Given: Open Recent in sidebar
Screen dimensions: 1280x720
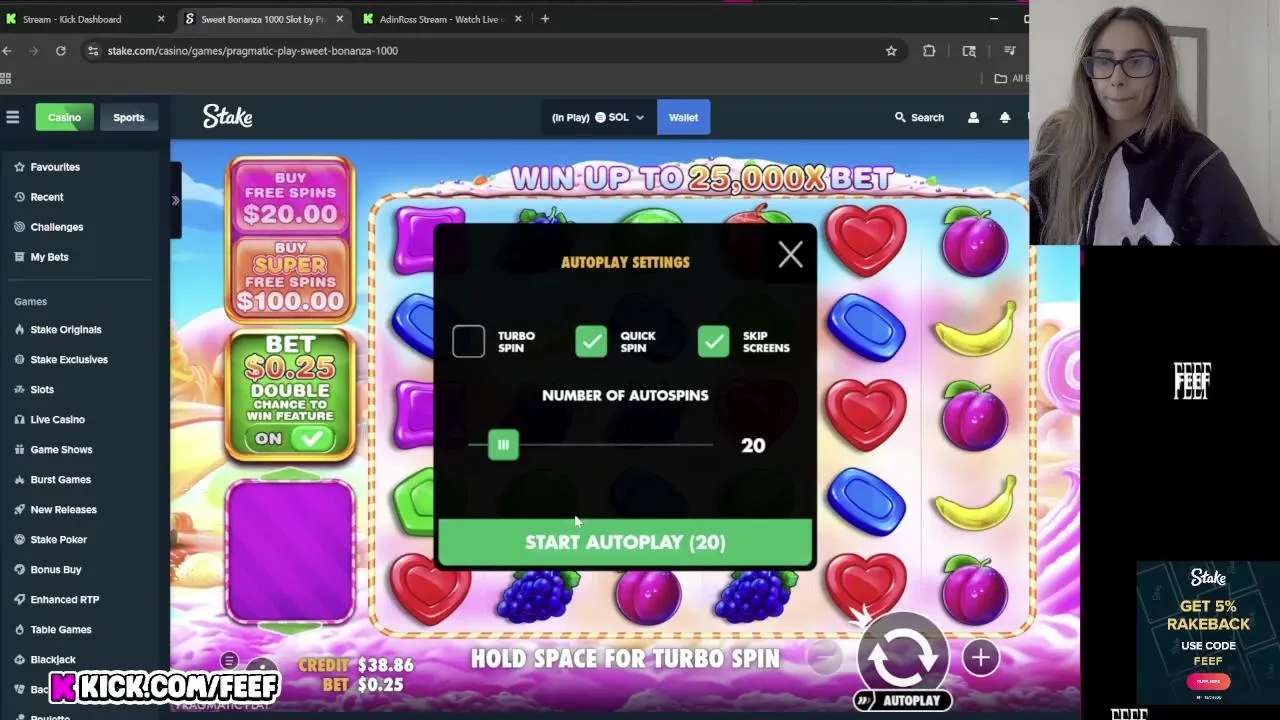Looking at the screenshot, I should coord(47,197).
